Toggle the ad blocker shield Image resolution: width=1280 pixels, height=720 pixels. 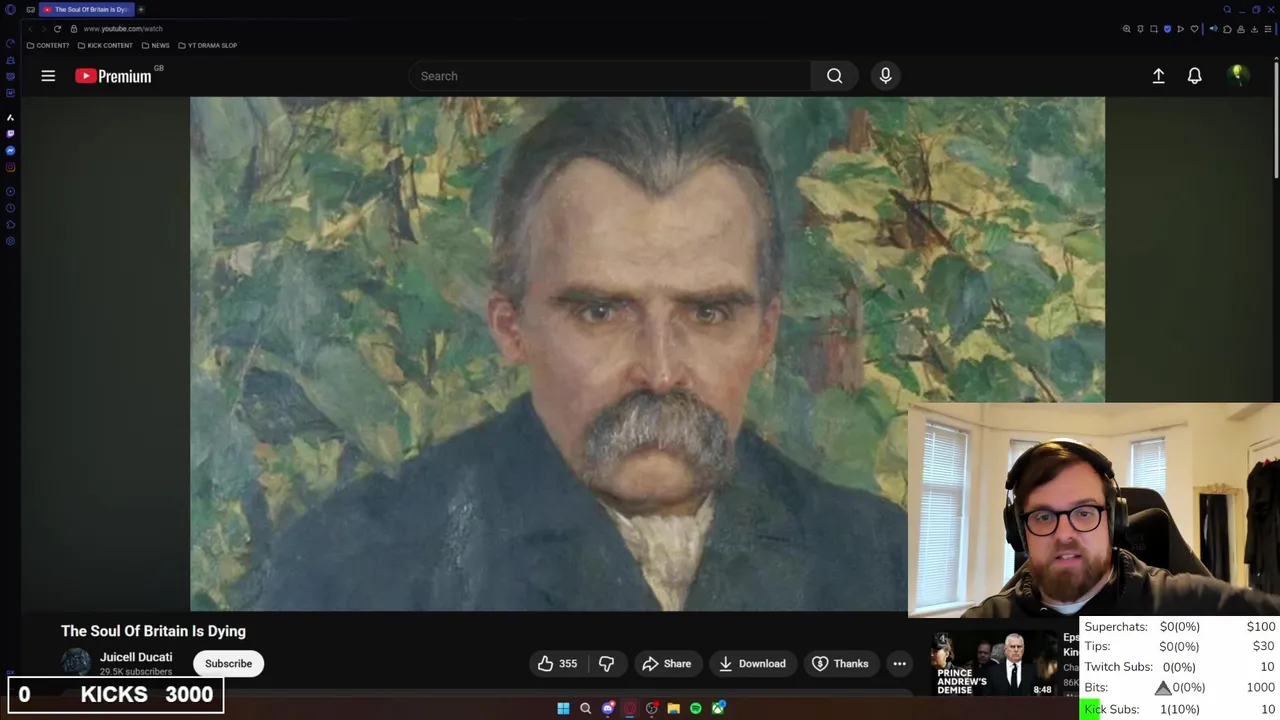(x=1167, y=29)
